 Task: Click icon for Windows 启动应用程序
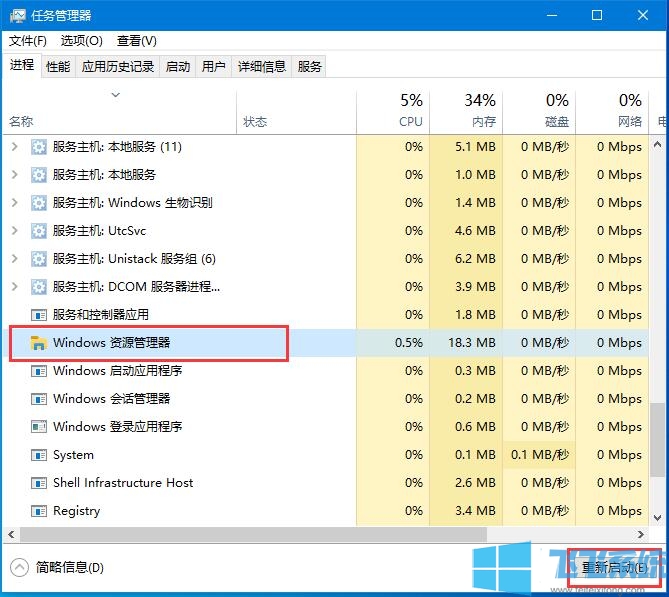39,371
